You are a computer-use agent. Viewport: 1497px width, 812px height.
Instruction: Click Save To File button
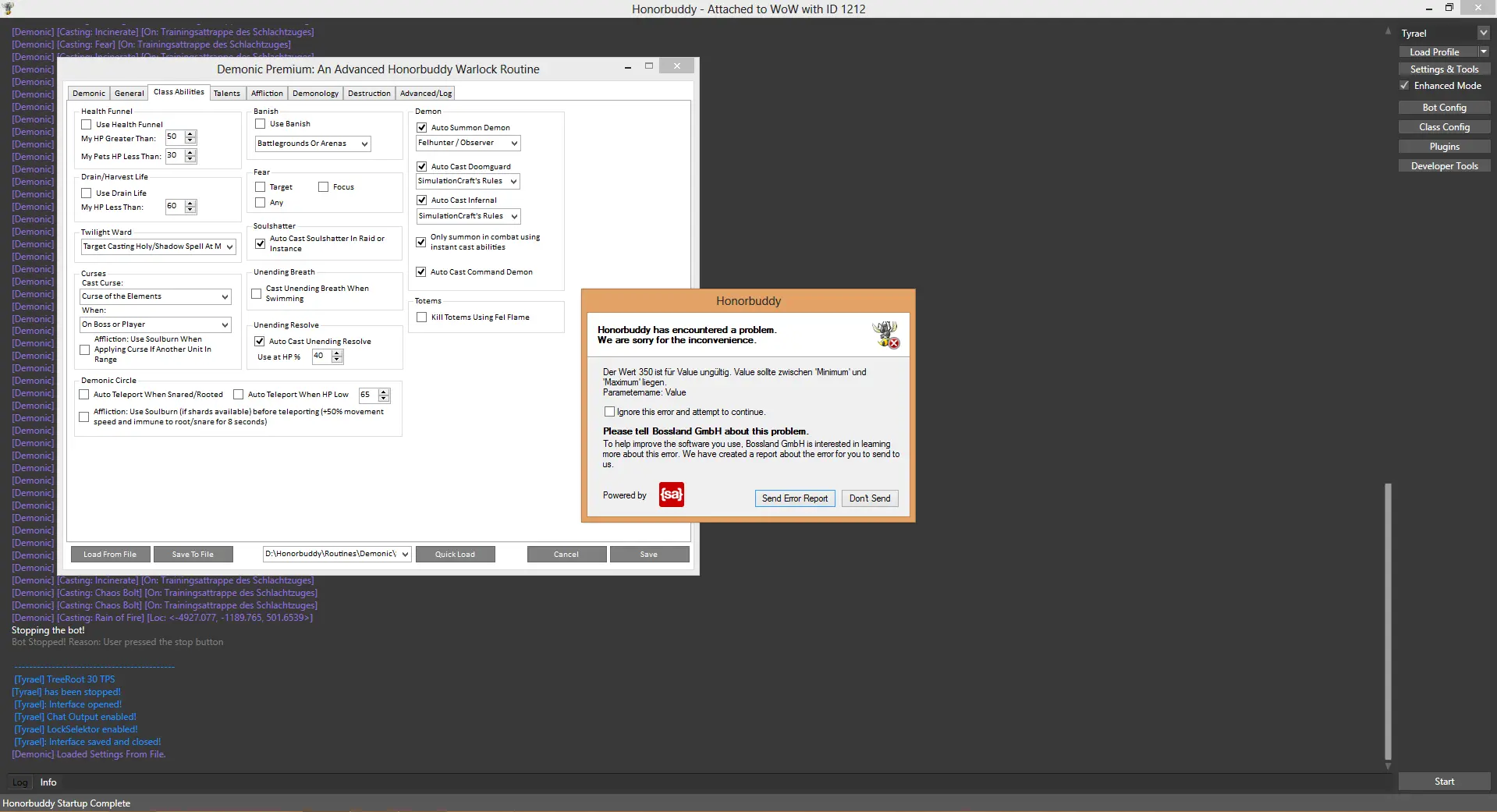193,555
